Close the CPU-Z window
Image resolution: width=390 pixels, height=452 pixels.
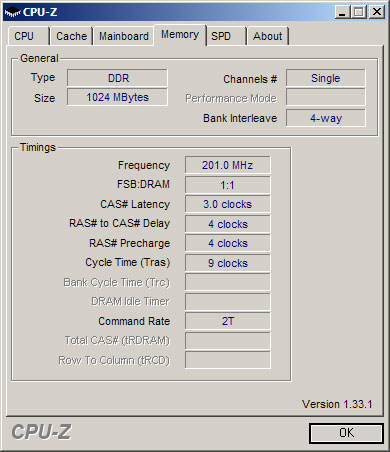tap(377, 12)
